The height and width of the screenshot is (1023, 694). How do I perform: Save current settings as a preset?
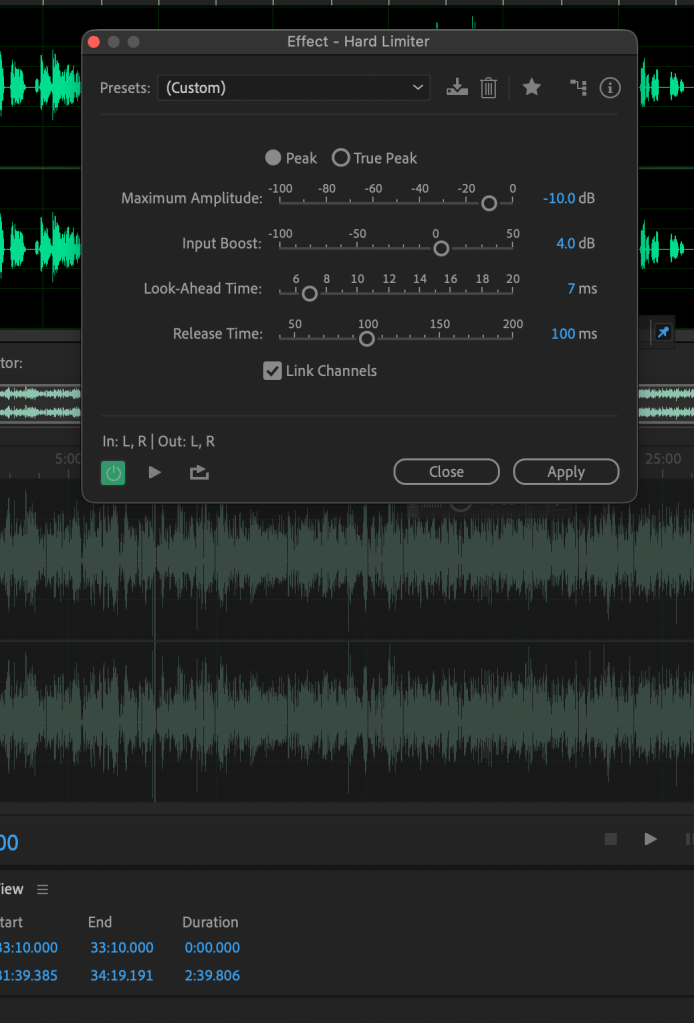click(x=457, y=88)
